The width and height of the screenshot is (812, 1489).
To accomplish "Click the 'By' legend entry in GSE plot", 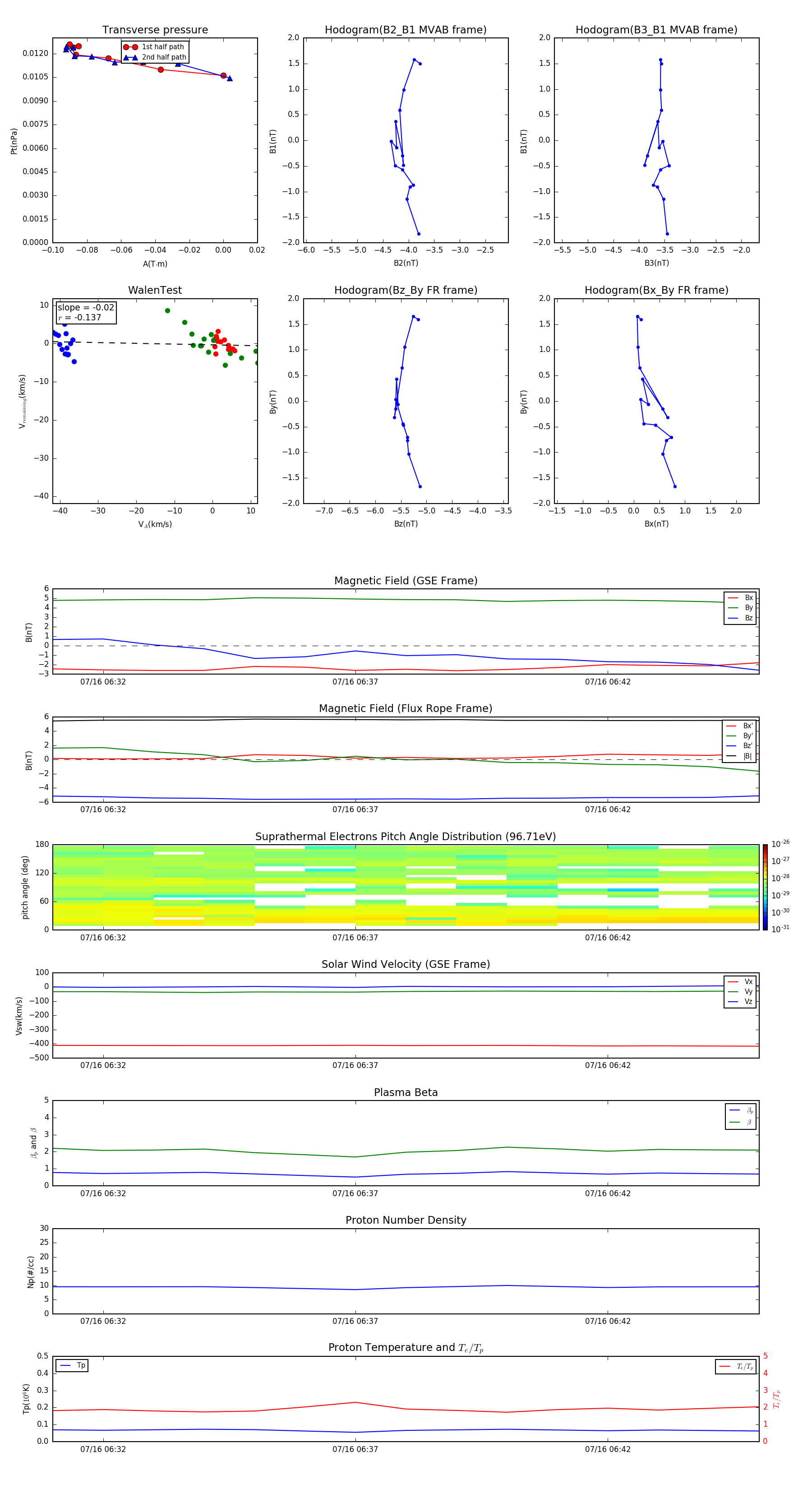I will click(x=741, y=607).
